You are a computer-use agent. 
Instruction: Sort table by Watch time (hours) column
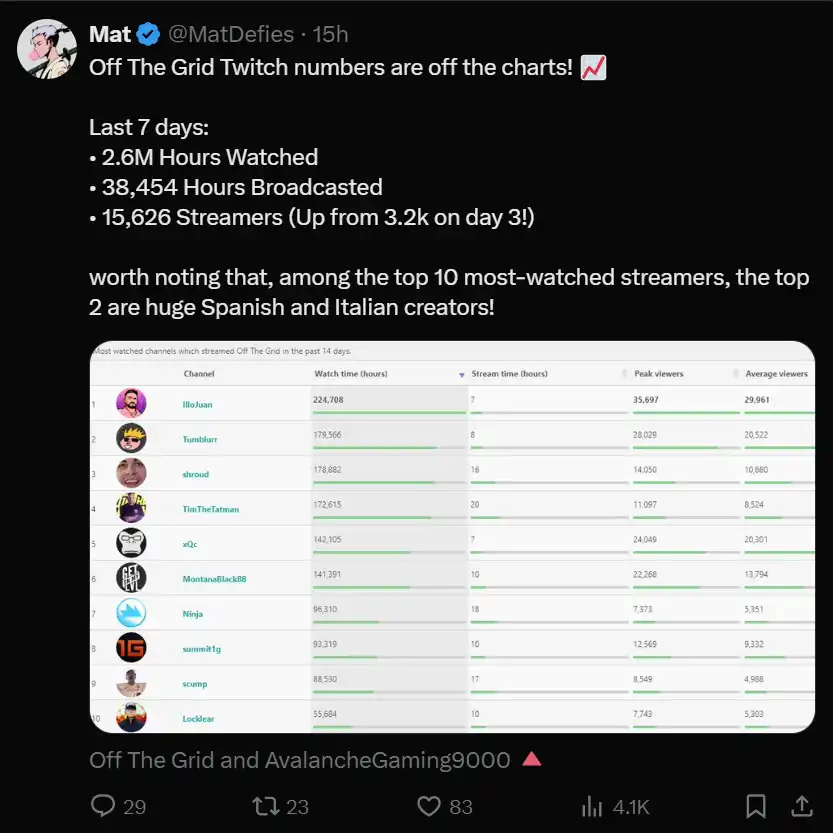[351, 374]
